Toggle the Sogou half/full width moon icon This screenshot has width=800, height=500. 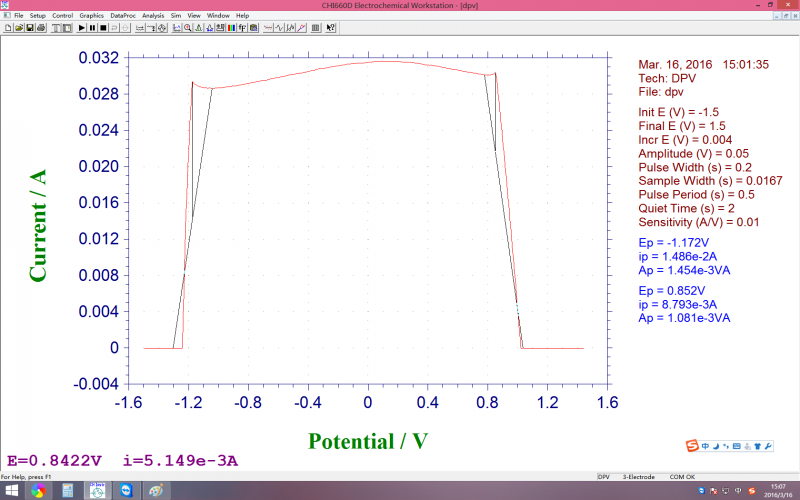(716, 446)
